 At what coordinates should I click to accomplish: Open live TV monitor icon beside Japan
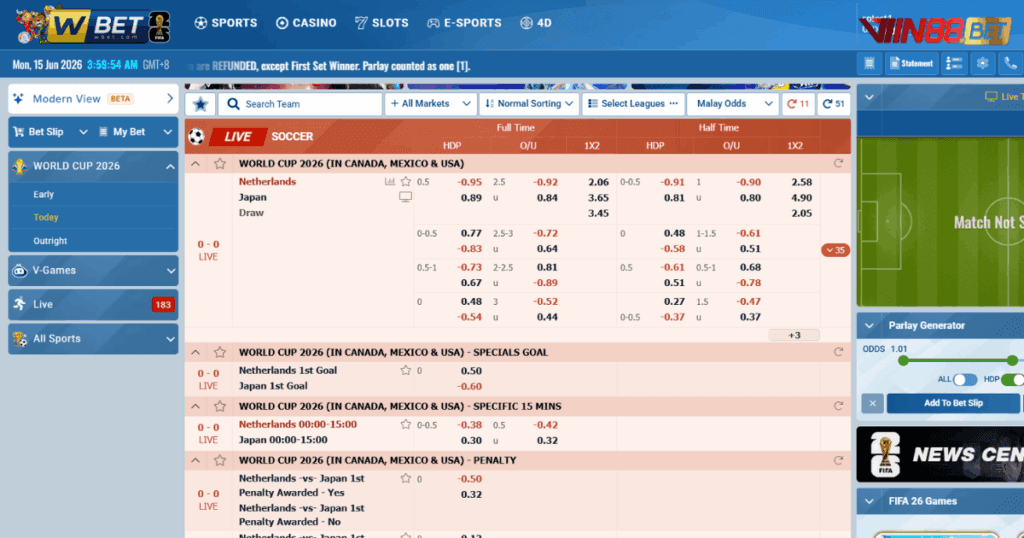(x=406, y=197)
